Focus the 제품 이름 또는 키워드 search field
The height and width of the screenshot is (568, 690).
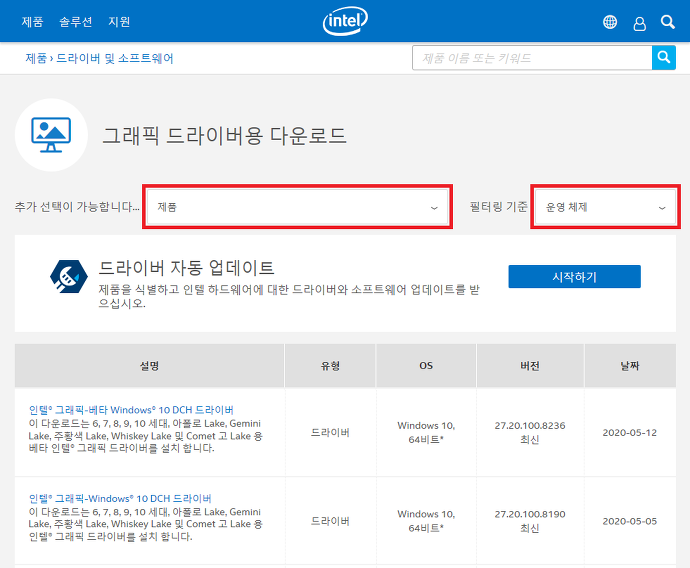[532, 58]
